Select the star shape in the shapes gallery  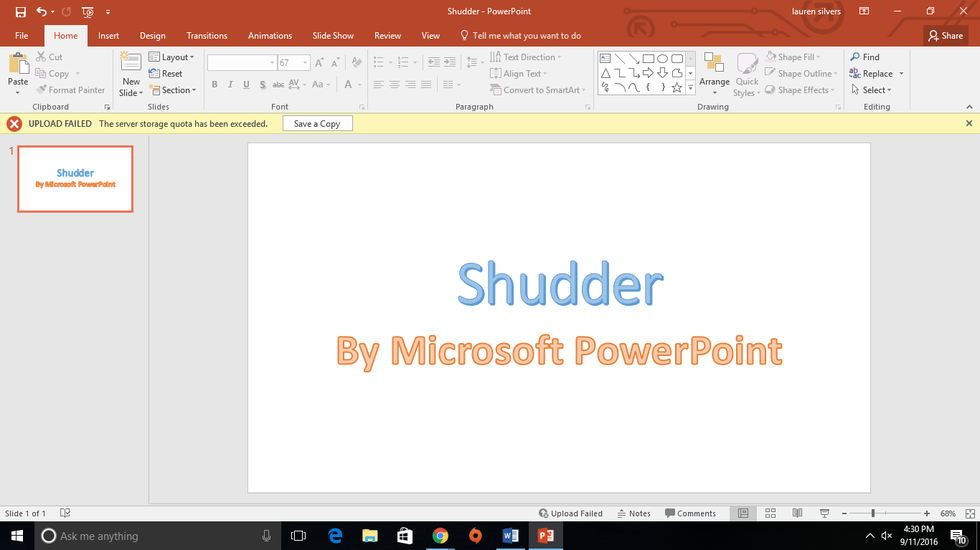tap(677, 88)
